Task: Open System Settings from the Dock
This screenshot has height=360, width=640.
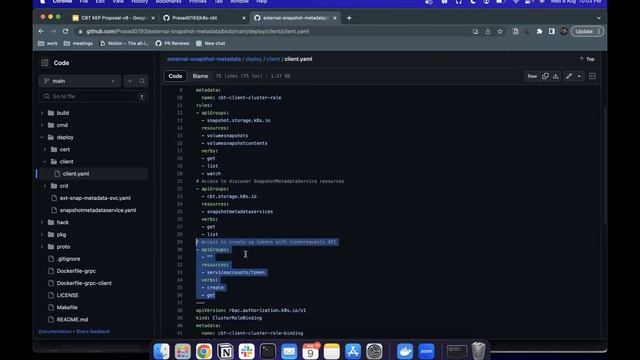Action: click(x=374, y=351)
